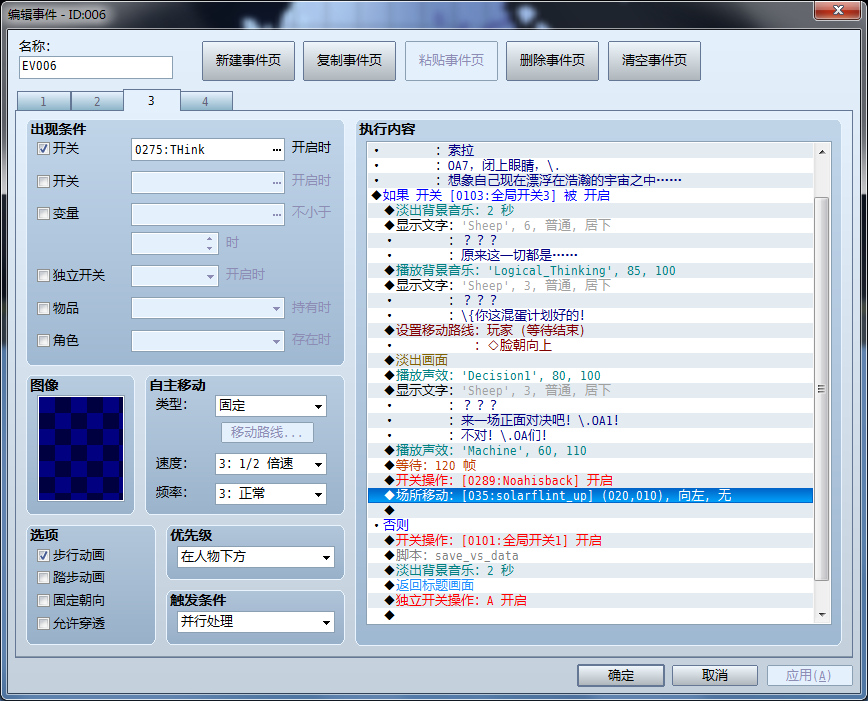Select the ◇脸朝向上 move route line
Image resolution: width=868 pixels, height=701 pixels.
pos(590,345)
